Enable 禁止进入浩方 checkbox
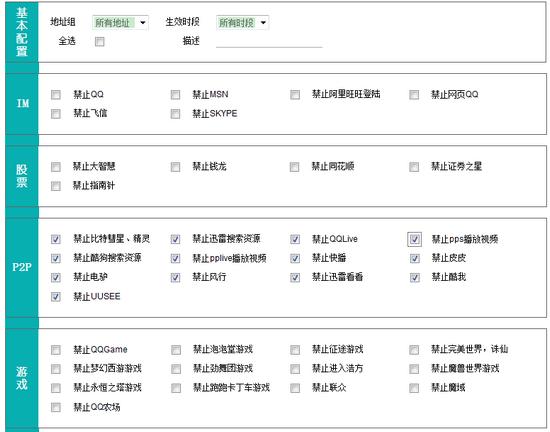The image size is (550, 432). click(295, 369)
